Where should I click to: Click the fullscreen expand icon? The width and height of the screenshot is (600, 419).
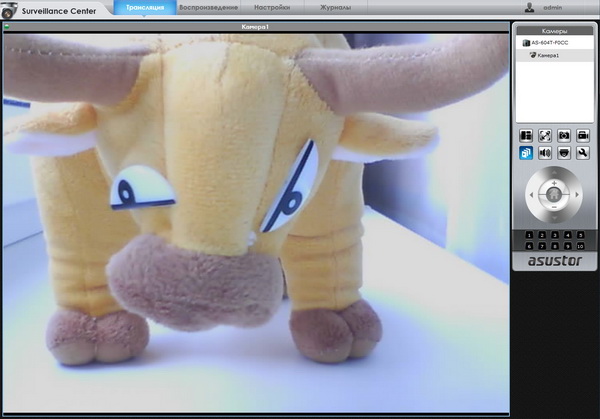545,135
